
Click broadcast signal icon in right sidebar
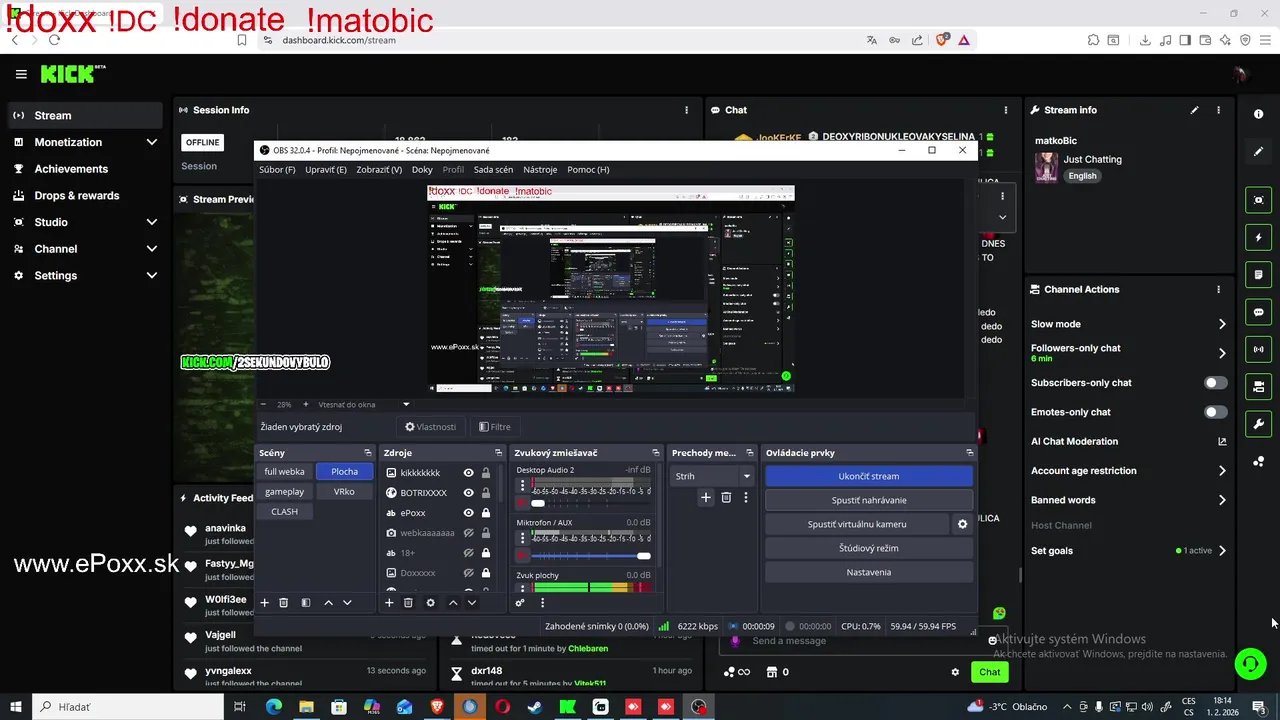(x=1259, y=349)
